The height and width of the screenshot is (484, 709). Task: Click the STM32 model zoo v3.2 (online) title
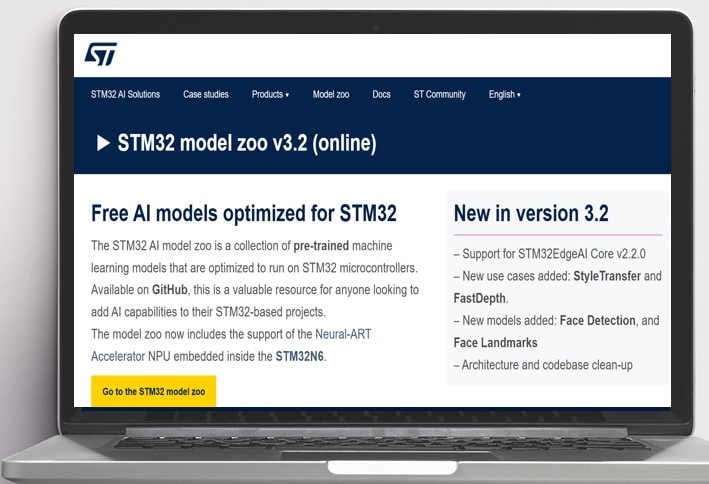(x=246, y=143)
